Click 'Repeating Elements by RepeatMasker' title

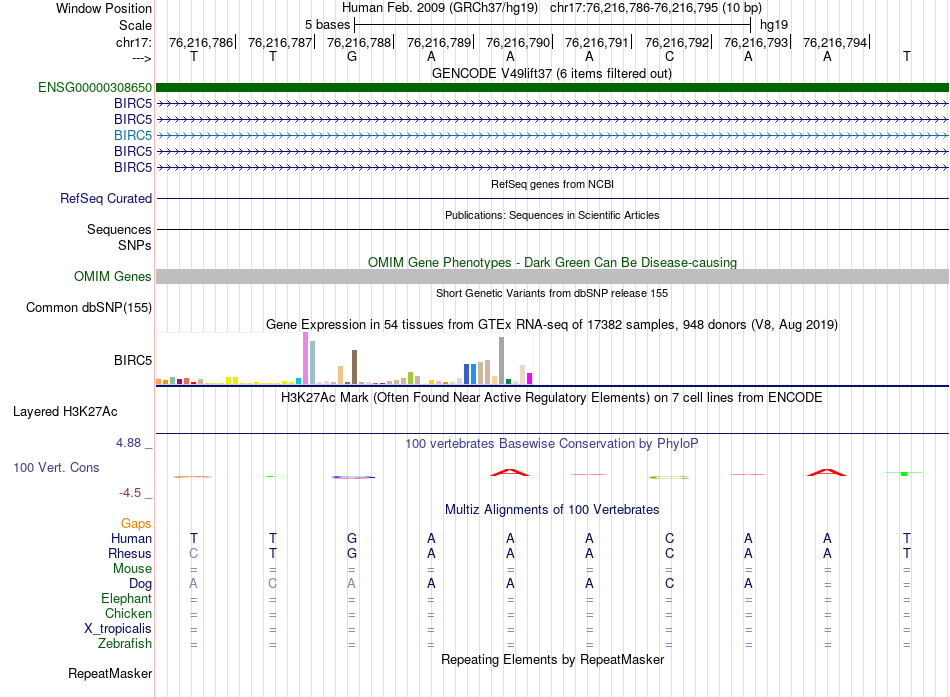tap(552, 659)
